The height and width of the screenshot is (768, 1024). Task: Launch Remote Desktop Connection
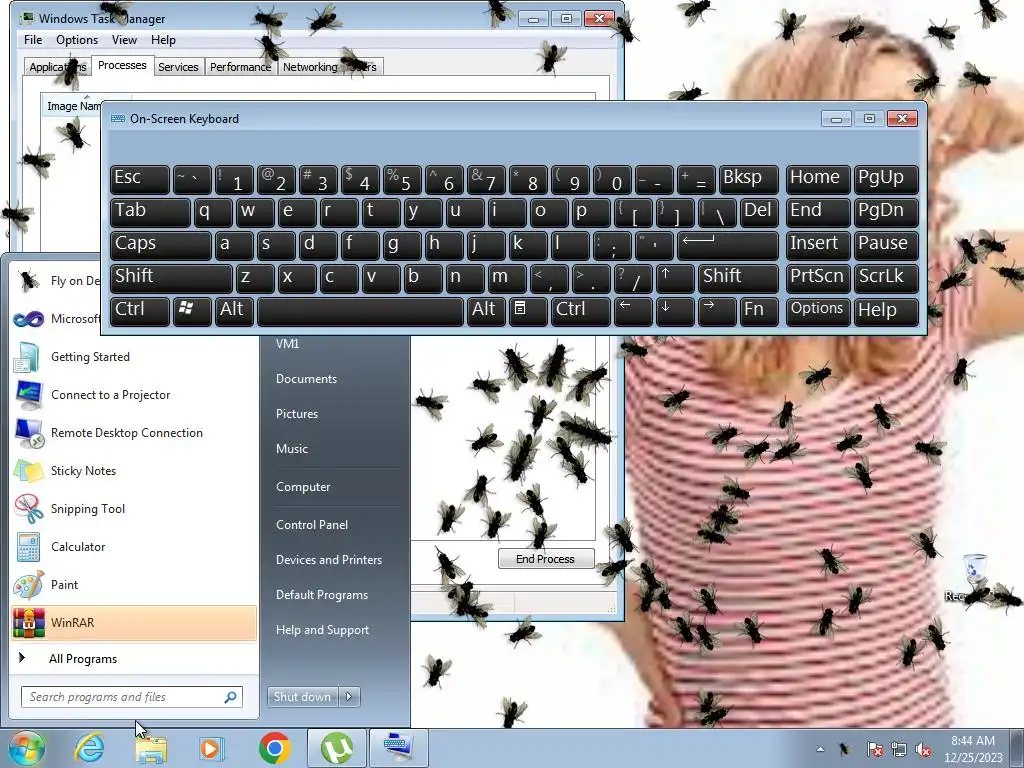point(134,433)
